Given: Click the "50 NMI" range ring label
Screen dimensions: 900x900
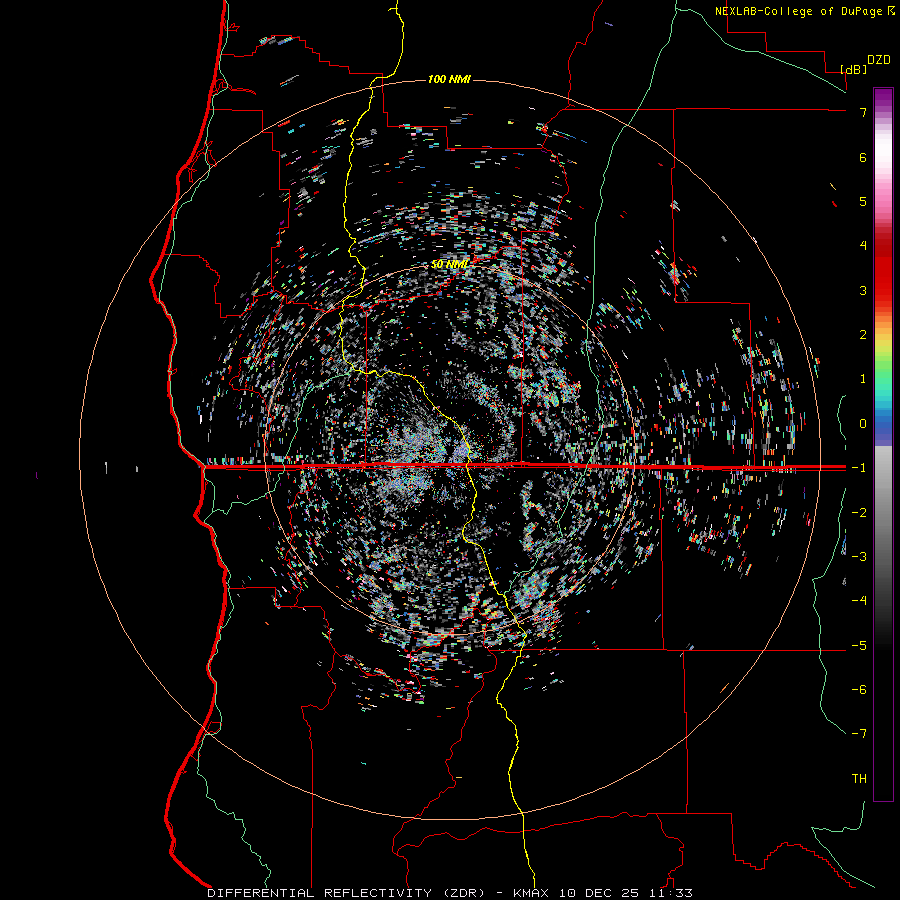Looking at the screenshot, I should [x=450, y=264].
